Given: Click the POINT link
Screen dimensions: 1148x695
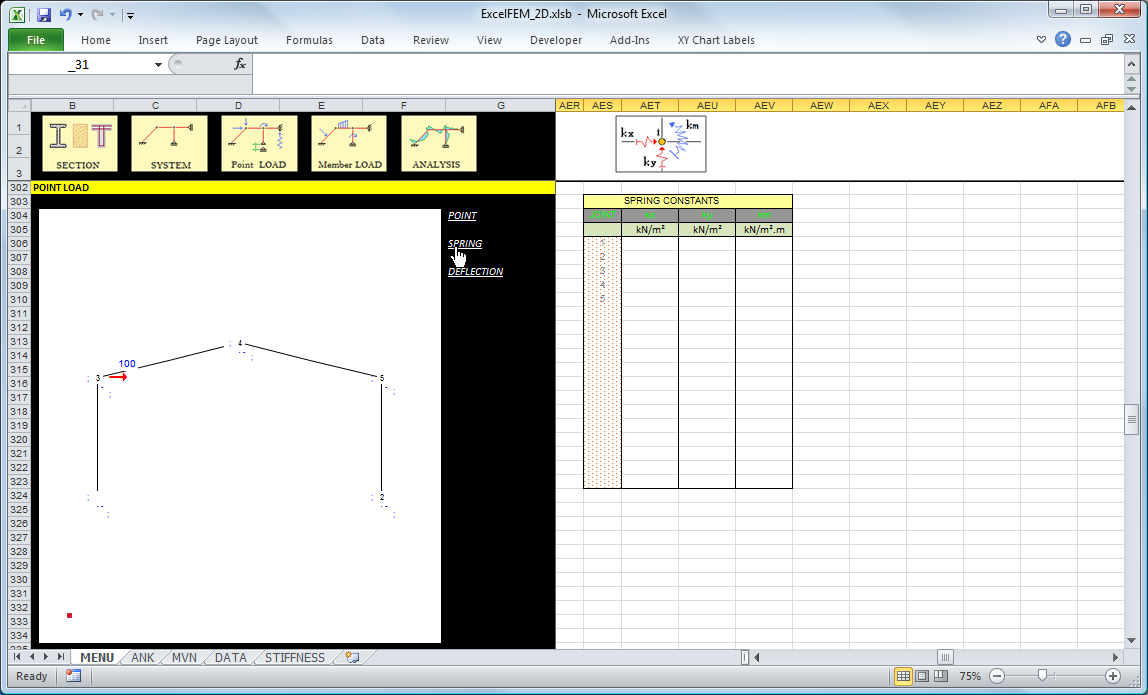Looking at the screenshot, I should [462, 215].
